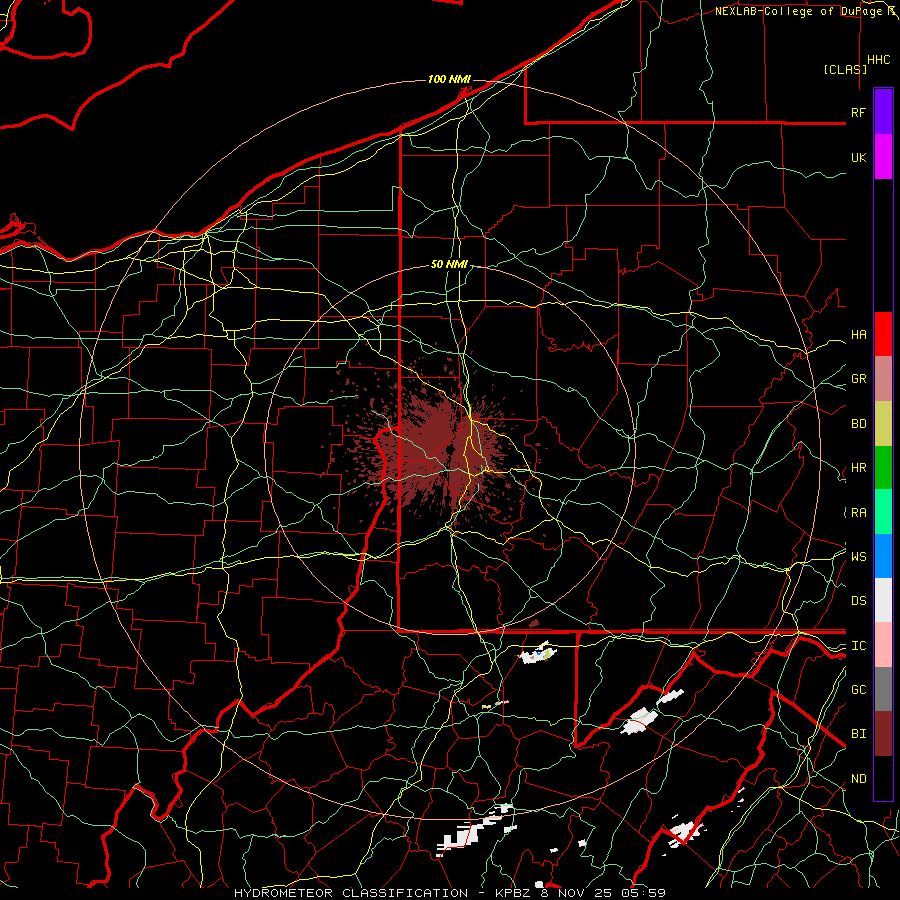Screen dimensions: 900x900
Task: Click the RF purple legend swatch
Action: pyautogui.click(x=883, y=111)
